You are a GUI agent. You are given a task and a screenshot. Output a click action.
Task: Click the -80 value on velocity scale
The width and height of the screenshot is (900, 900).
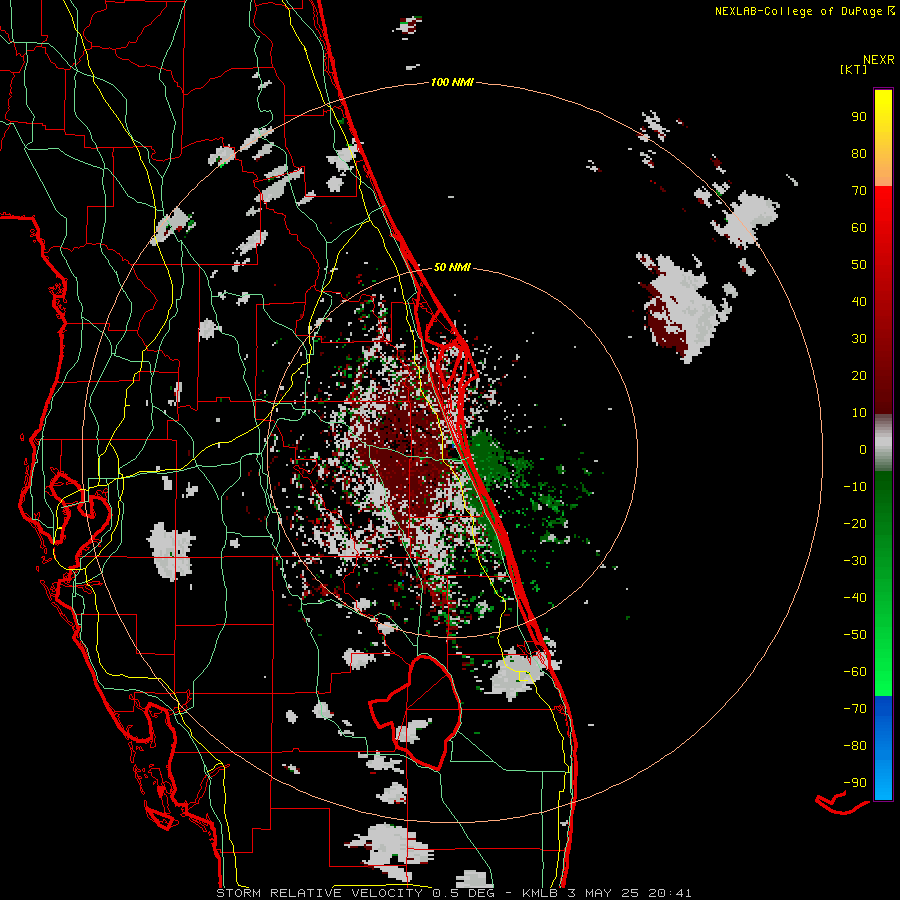pos(855,746)
